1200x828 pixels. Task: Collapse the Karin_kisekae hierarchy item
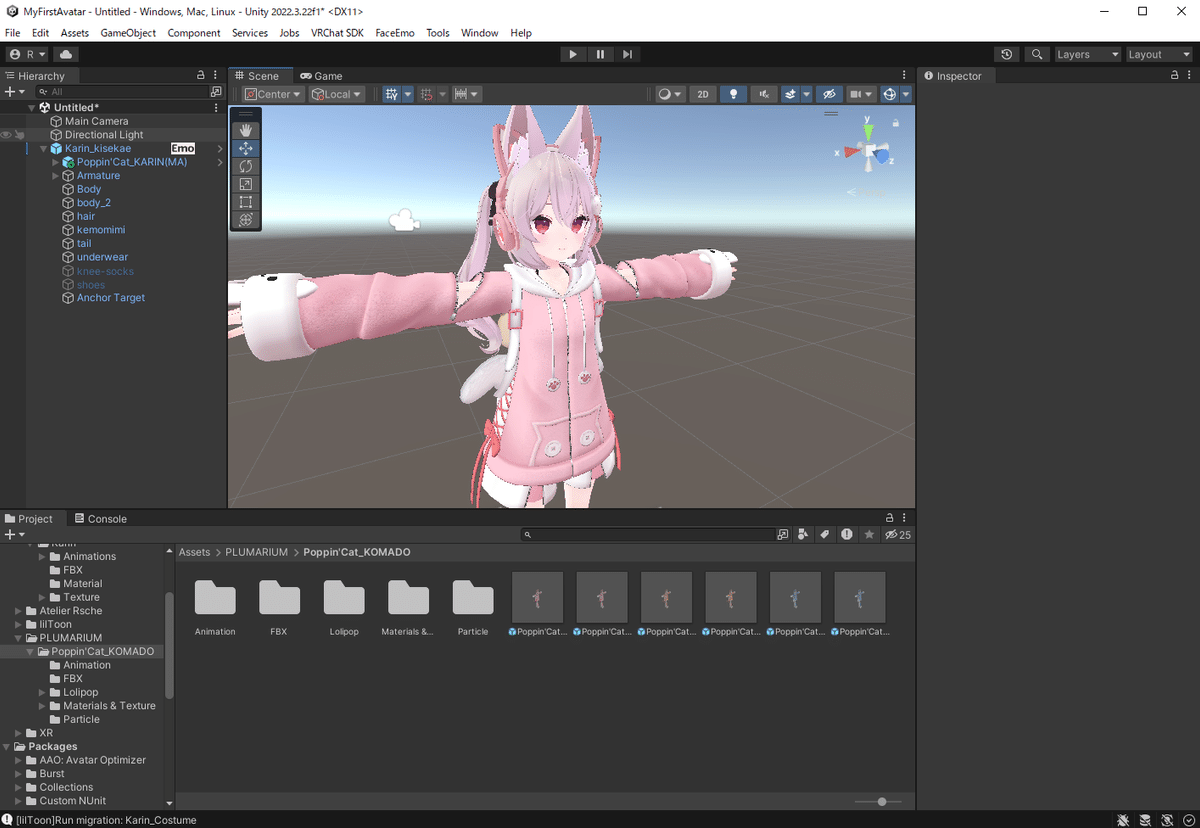coord(44,149)
